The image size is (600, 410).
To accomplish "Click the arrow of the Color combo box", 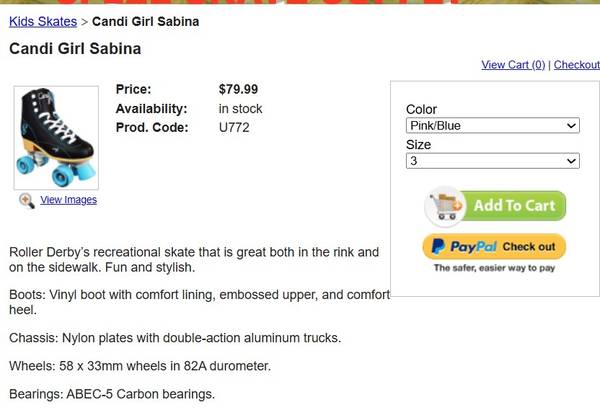I will tap(572, 126).
